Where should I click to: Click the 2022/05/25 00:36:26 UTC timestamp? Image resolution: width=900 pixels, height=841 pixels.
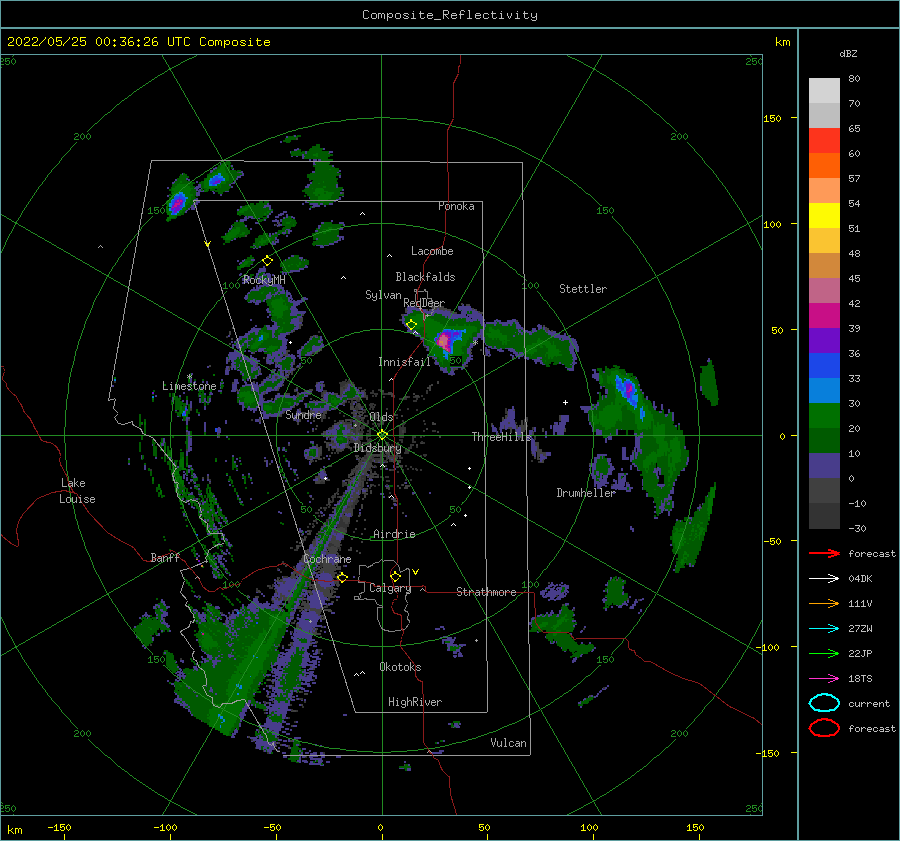tap(138, 42)
